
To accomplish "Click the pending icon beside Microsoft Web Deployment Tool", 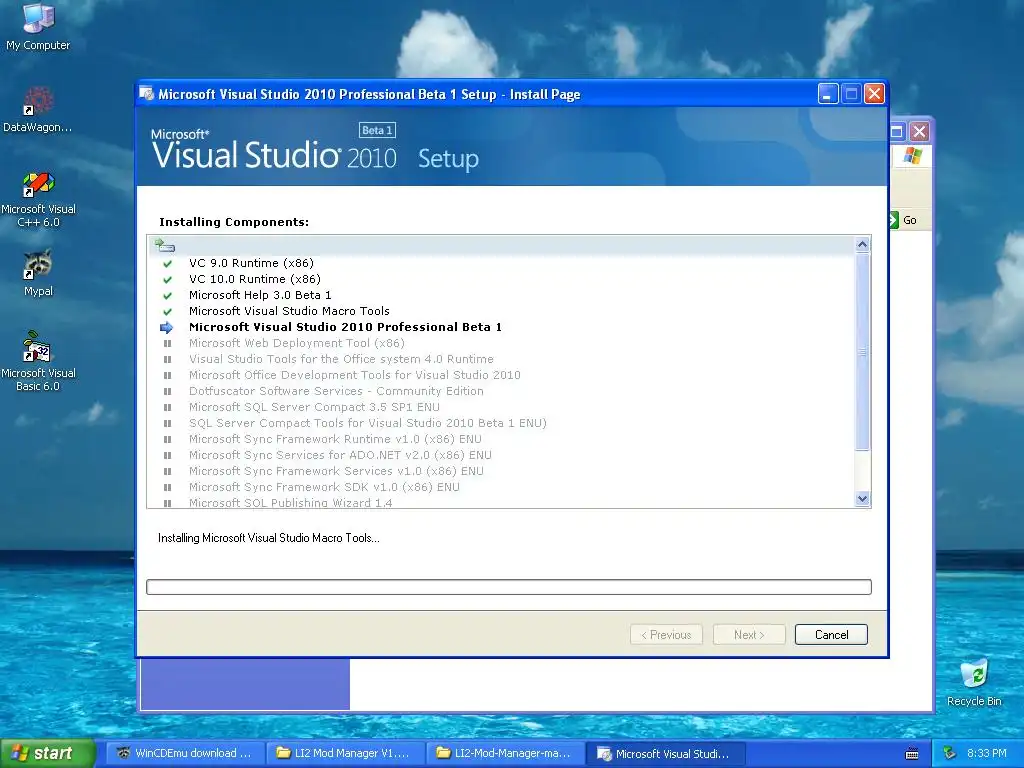I will [167, 344].
